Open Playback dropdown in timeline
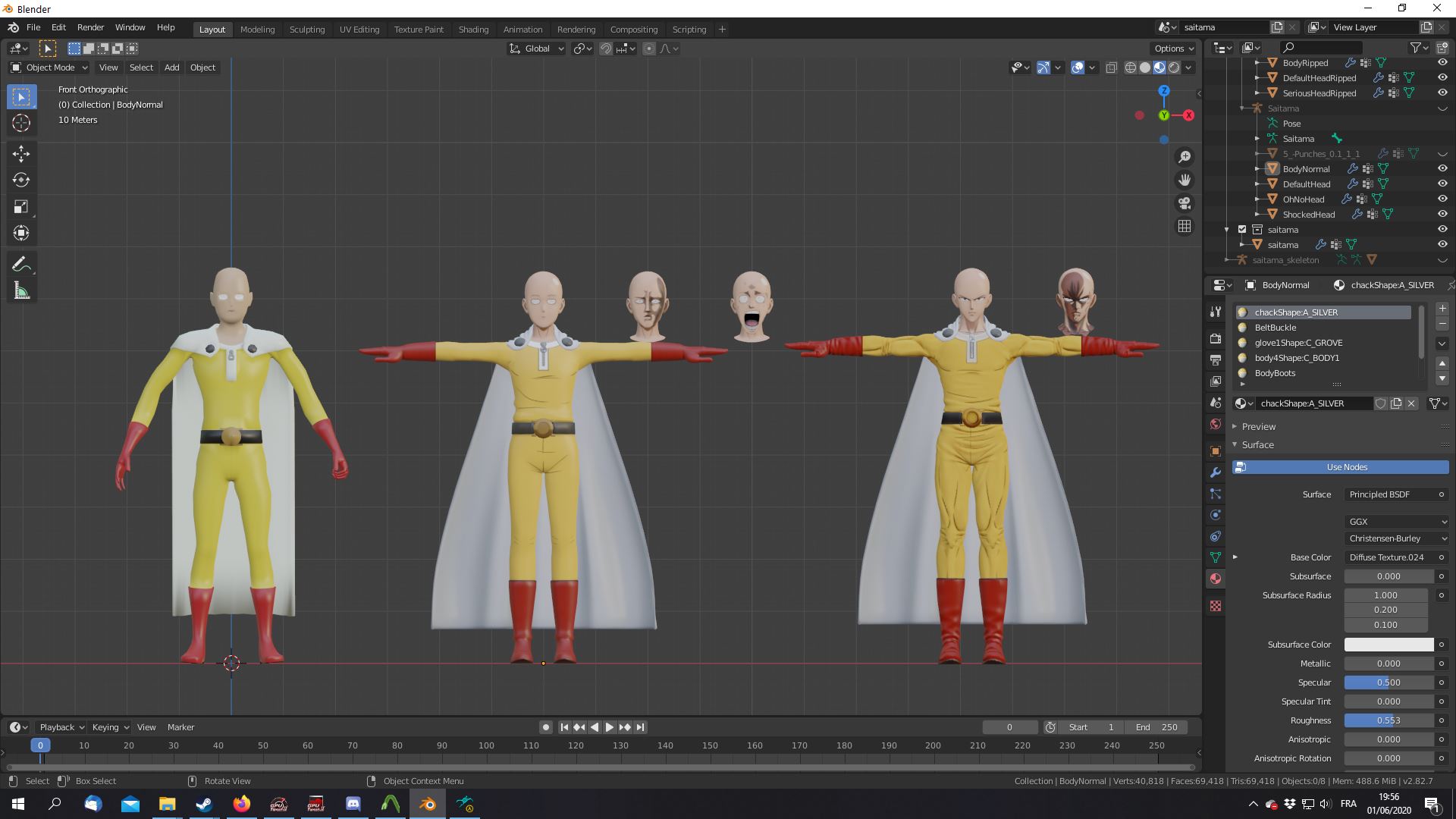The image size is (1456, 819). [x=61, y=726]
